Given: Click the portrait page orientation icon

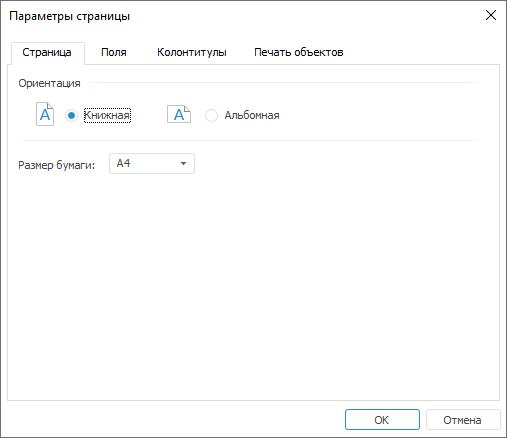Looking at the screenshot, I should pos(45,114).
